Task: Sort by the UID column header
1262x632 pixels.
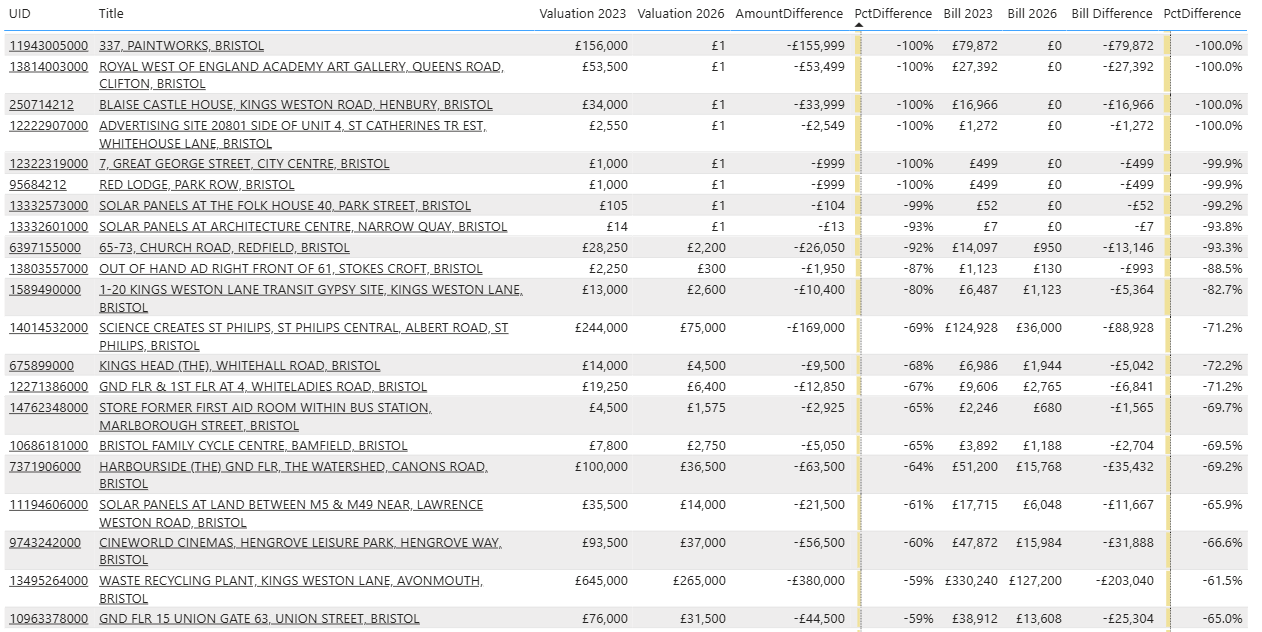Action: point(20,14)
